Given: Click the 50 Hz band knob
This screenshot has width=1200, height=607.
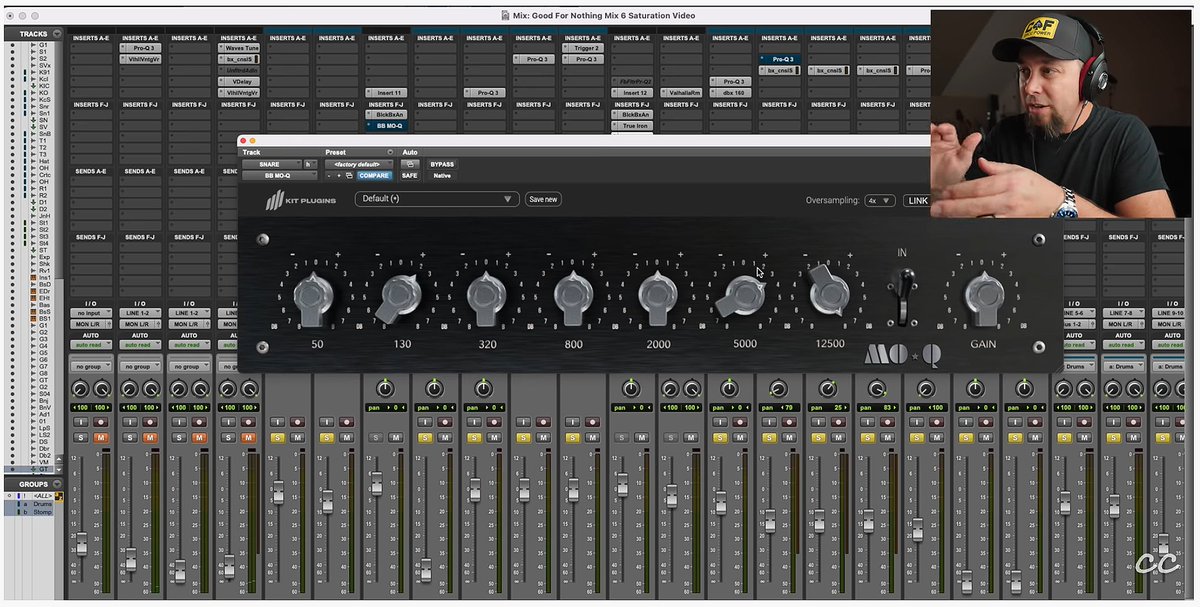Looking at the screenshot, I should [313, 297].
